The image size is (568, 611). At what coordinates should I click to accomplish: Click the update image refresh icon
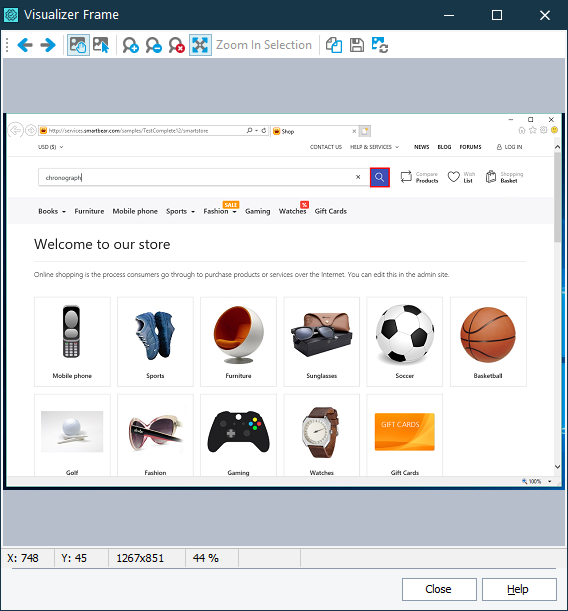pyautogui.click(x=379, y=45)
